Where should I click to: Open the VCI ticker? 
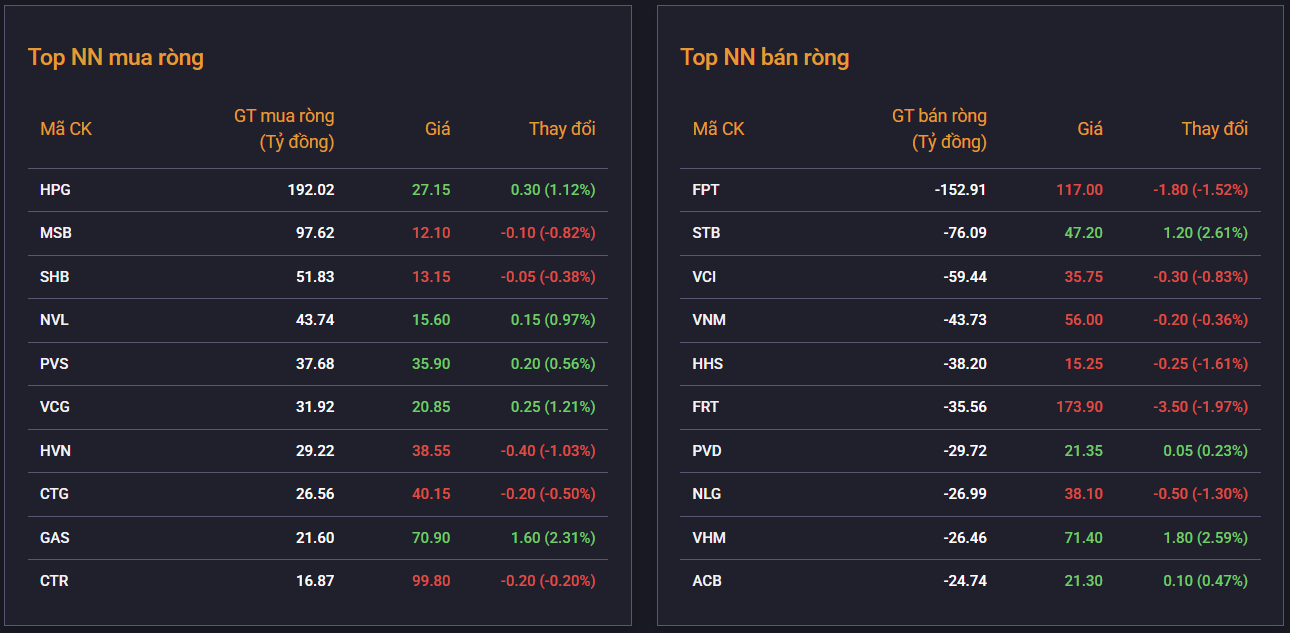[705, 277]
